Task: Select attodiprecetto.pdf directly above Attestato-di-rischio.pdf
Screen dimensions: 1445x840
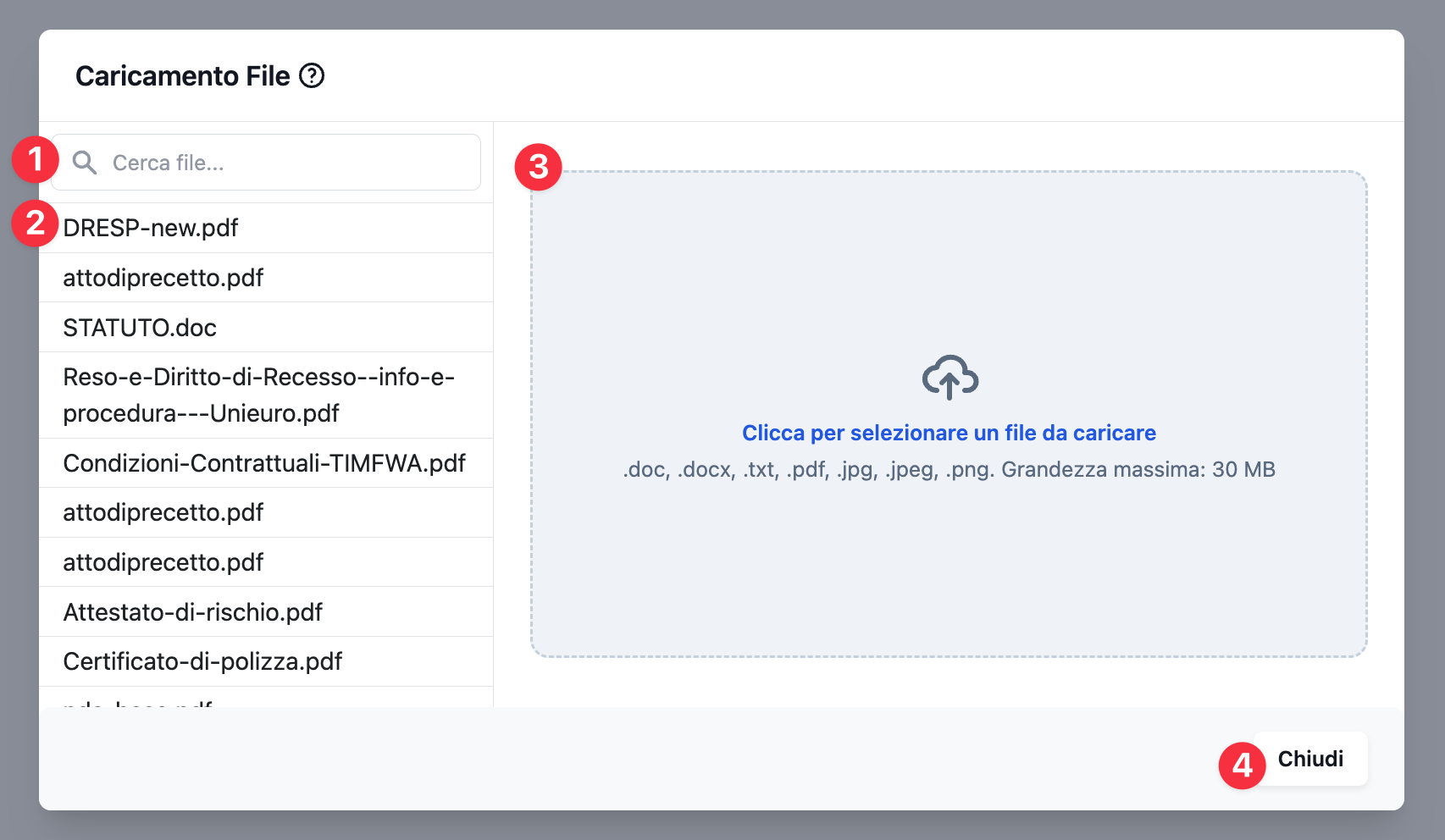Action: (x=163, y=562)
